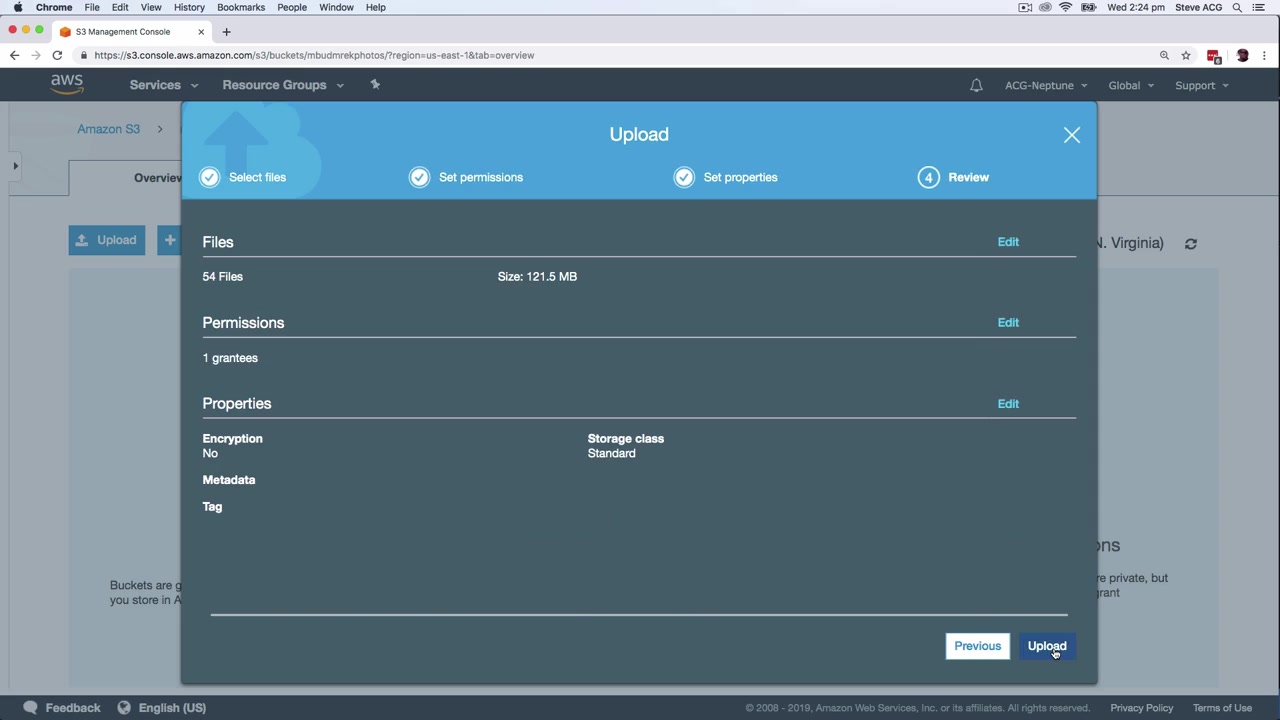Select the Review step

pyautogui.click(x=954, y=177)
